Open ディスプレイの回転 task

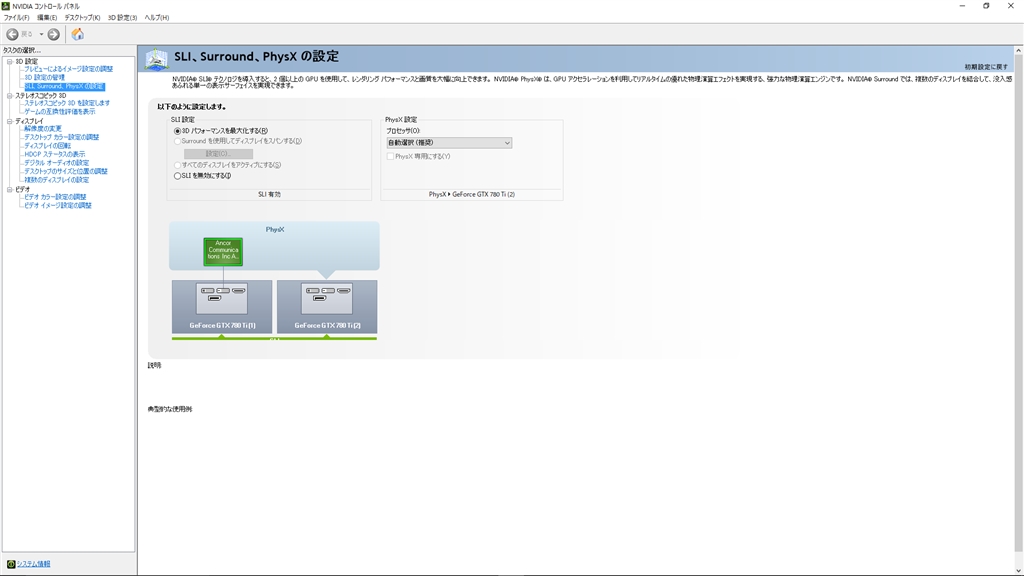(47, 146)
